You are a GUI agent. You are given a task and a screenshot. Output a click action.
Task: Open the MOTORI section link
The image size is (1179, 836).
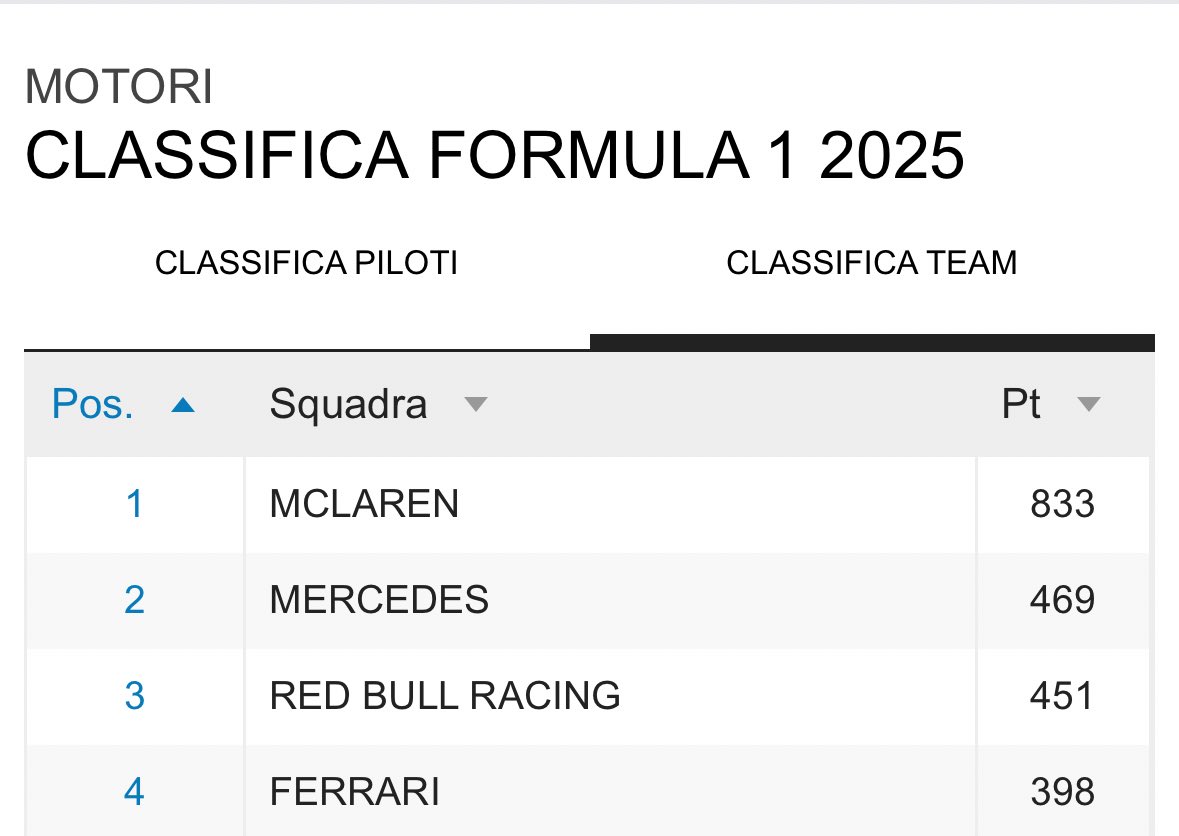pyautogui.click(x=119, y=86)
